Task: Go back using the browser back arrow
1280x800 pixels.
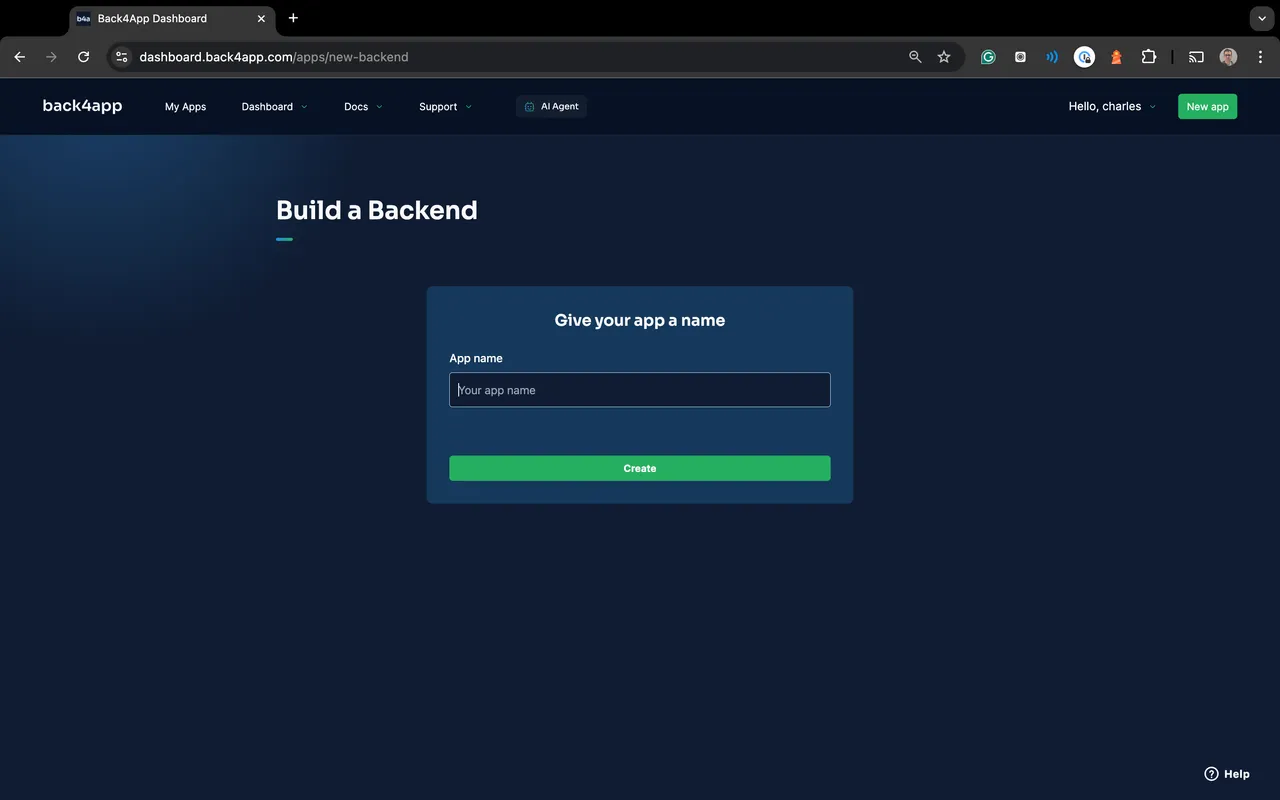Action: pyautogui.click(x=19, y=57)
